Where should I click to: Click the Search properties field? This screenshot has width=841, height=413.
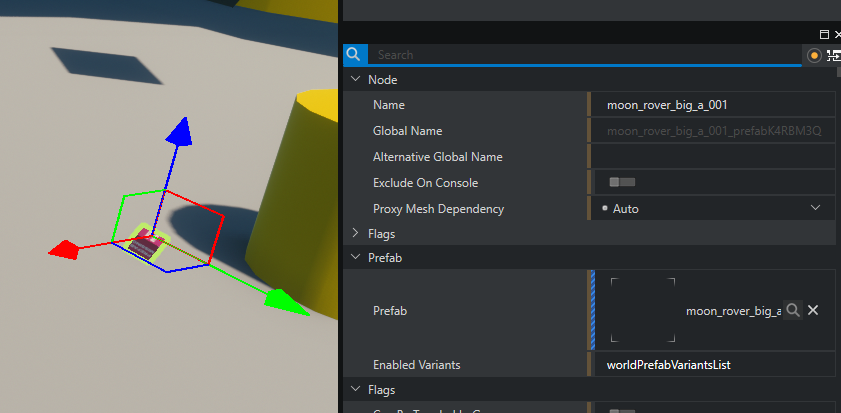click(585, 55)
